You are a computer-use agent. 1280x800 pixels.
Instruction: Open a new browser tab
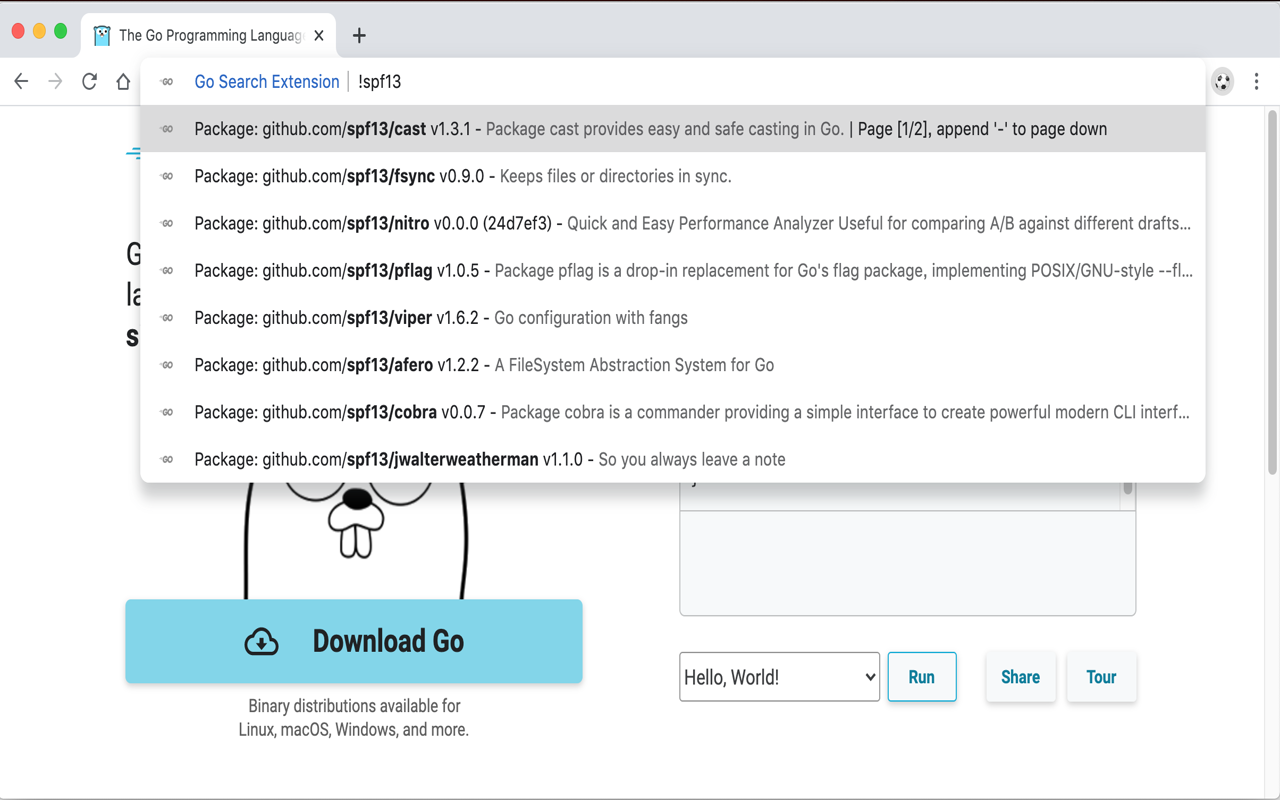click(359, 36)
